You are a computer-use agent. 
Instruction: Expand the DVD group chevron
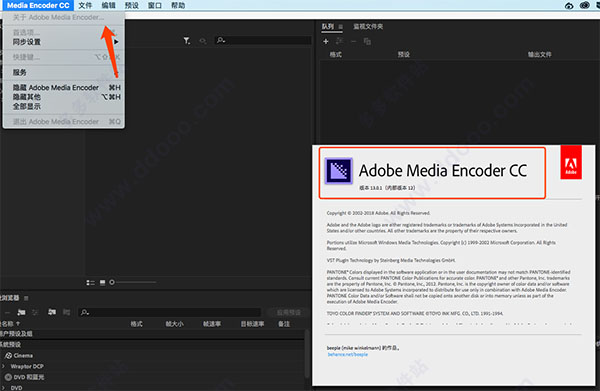coord(3,388)
